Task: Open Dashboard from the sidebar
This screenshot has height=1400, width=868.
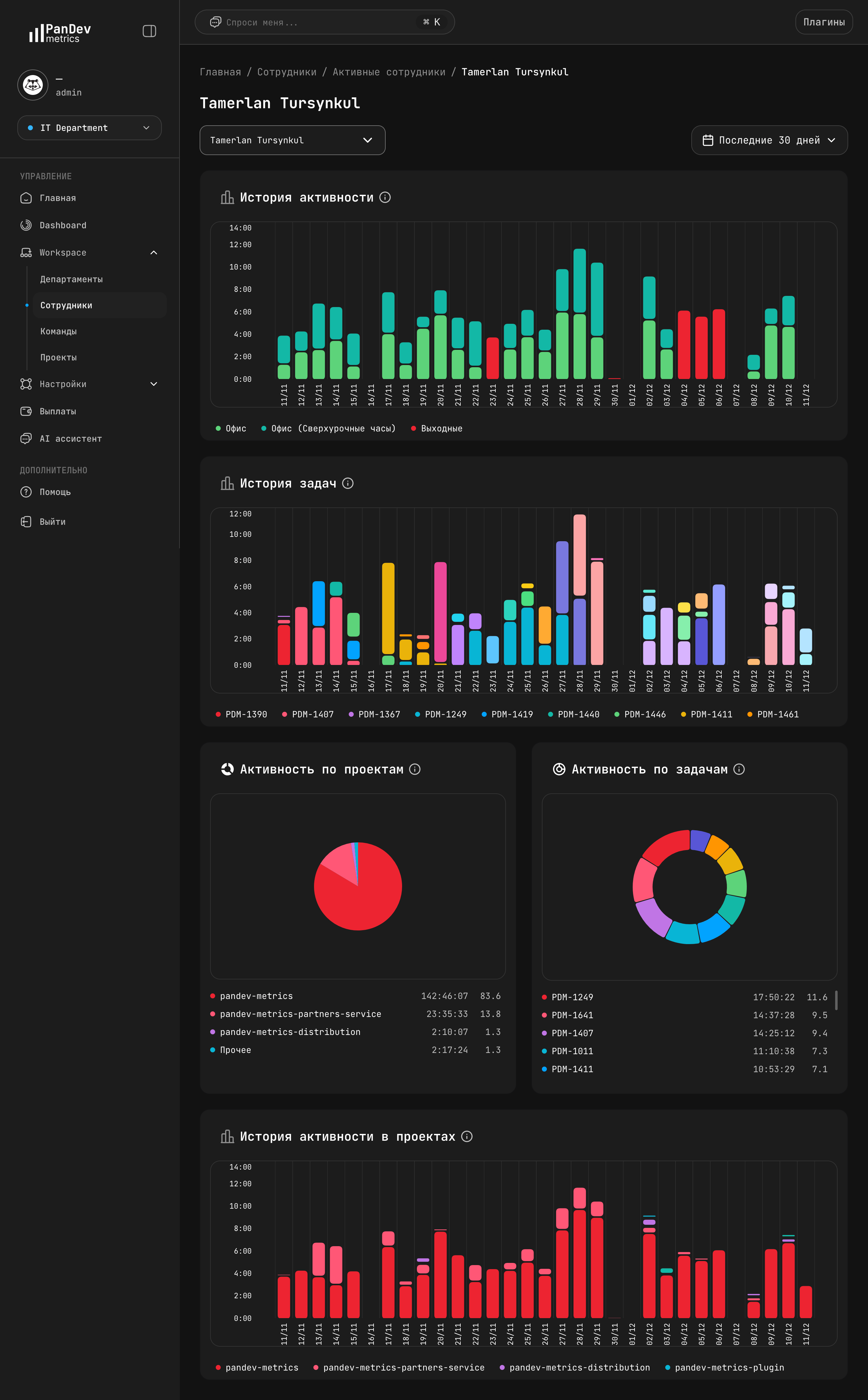Action: click(63, 225)
